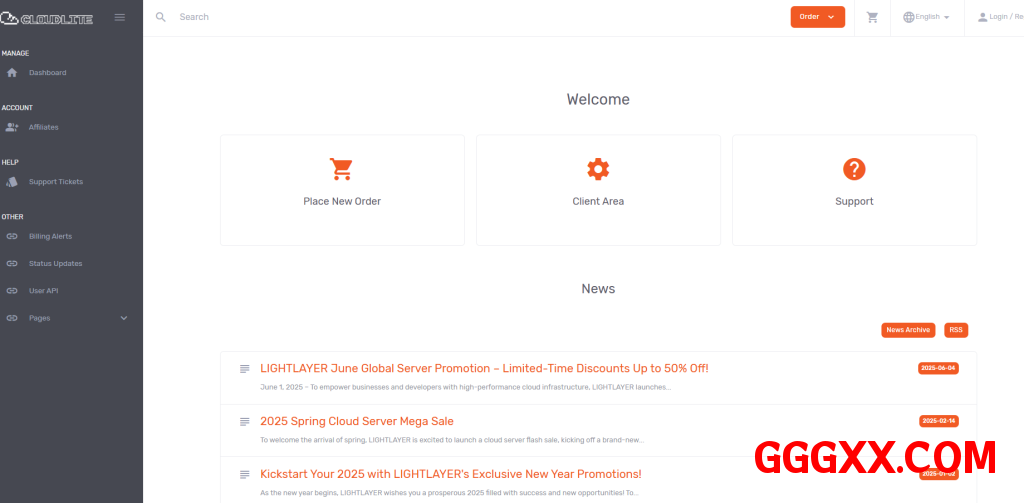Viewport: 1024px width, 503px height.
Task: Open the shopping cart icon
Action: [872, 17]
